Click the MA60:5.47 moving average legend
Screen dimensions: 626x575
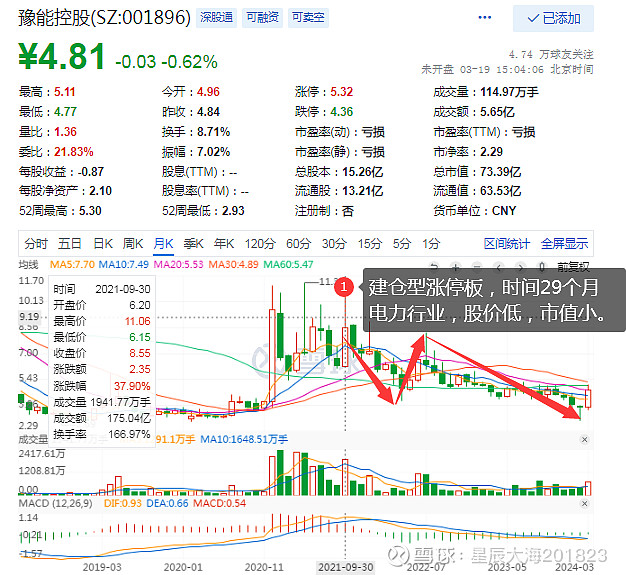[288, 264]
